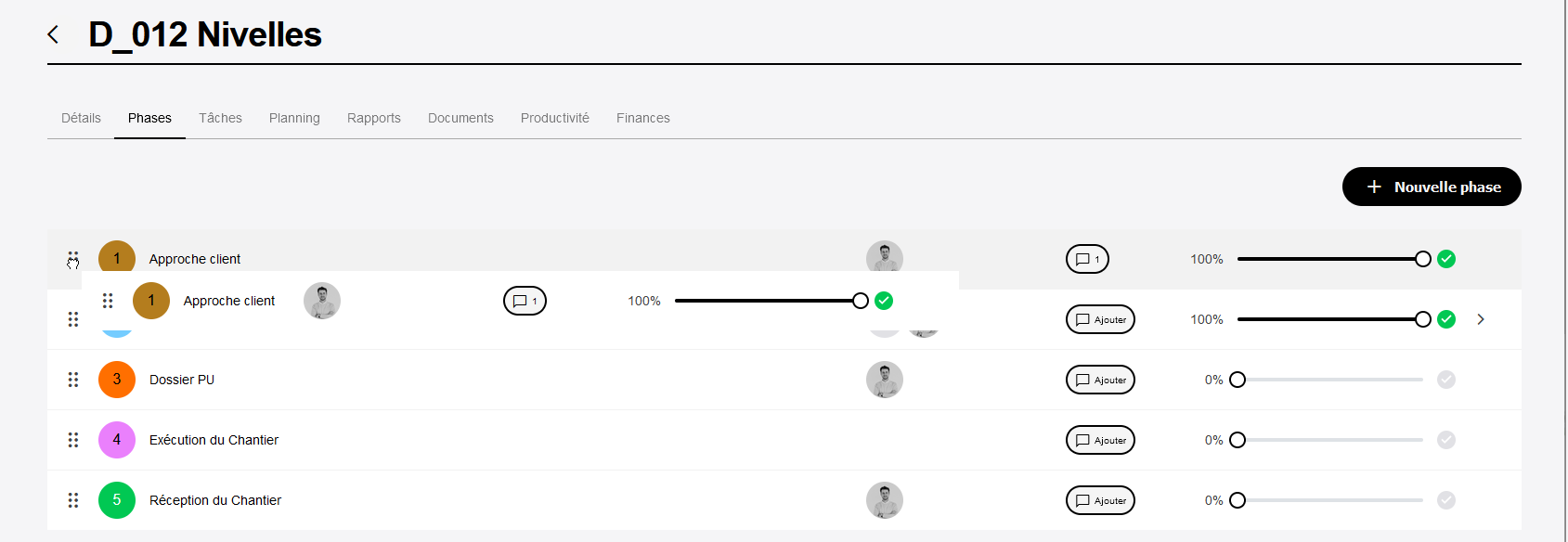
Task: Expand the second phase row chevron
Action: point(1481,319)
